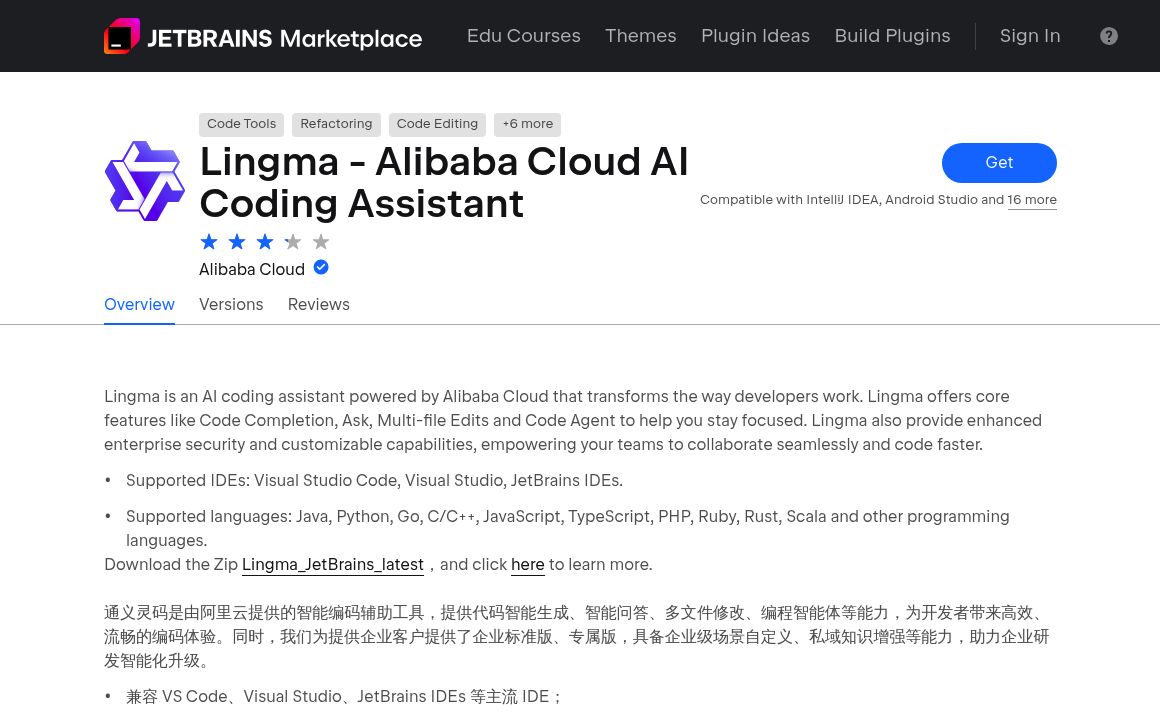Open the Reviews tab
Image resolution: width=1160 pixels, height=720 pixels.
[318, 304]
